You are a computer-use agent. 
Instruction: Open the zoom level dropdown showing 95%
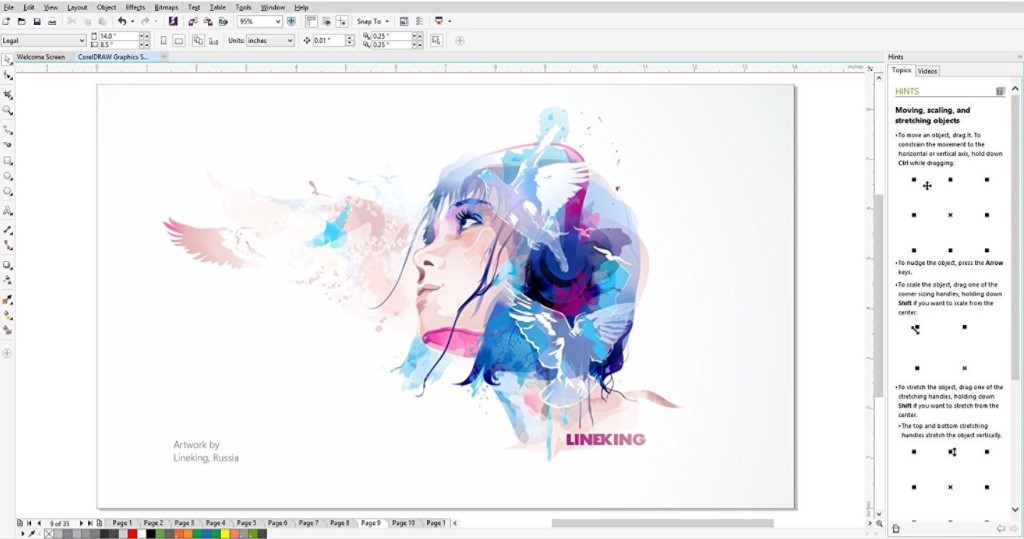(x=278, y=22)
